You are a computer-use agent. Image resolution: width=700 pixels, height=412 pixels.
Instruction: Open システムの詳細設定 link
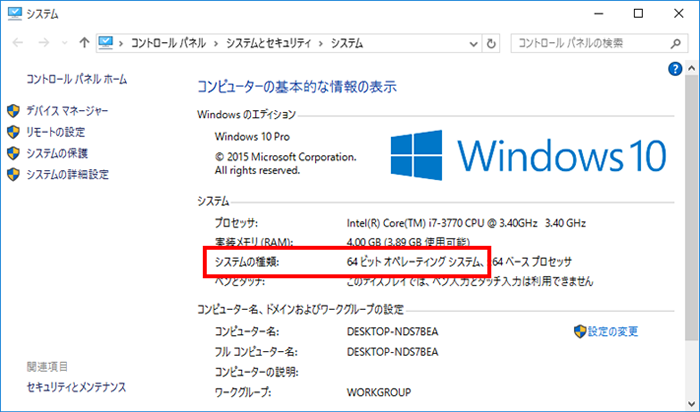point(67,175)
